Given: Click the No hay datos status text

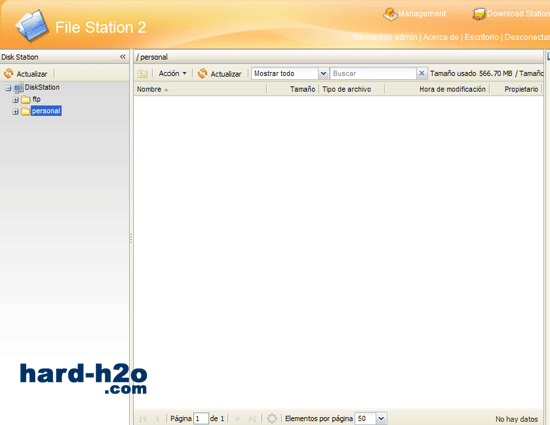Looking at the screenshot, I should [516, 419].
